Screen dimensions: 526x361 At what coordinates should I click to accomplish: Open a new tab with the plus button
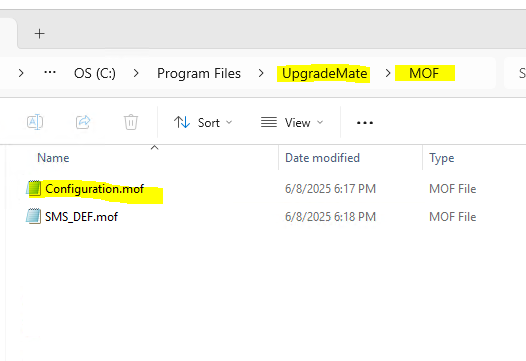(40, 34)
